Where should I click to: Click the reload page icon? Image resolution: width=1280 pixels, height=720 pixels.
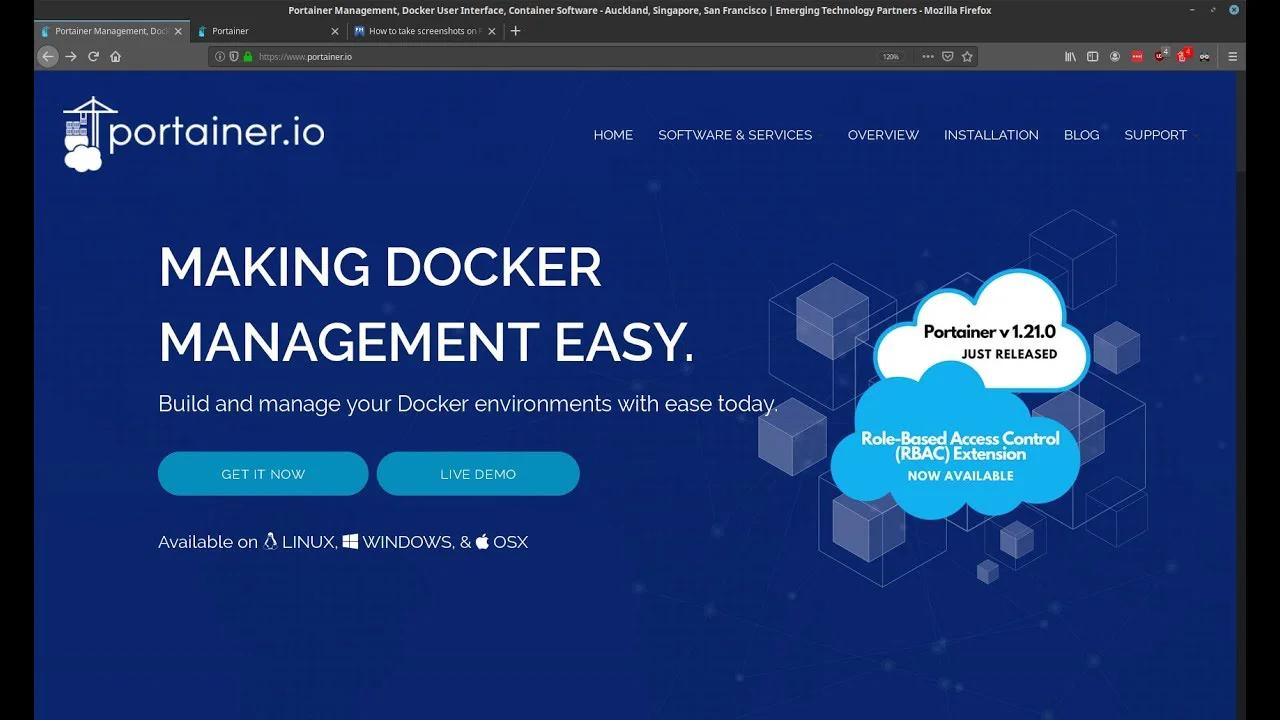[x=92, y=57]
